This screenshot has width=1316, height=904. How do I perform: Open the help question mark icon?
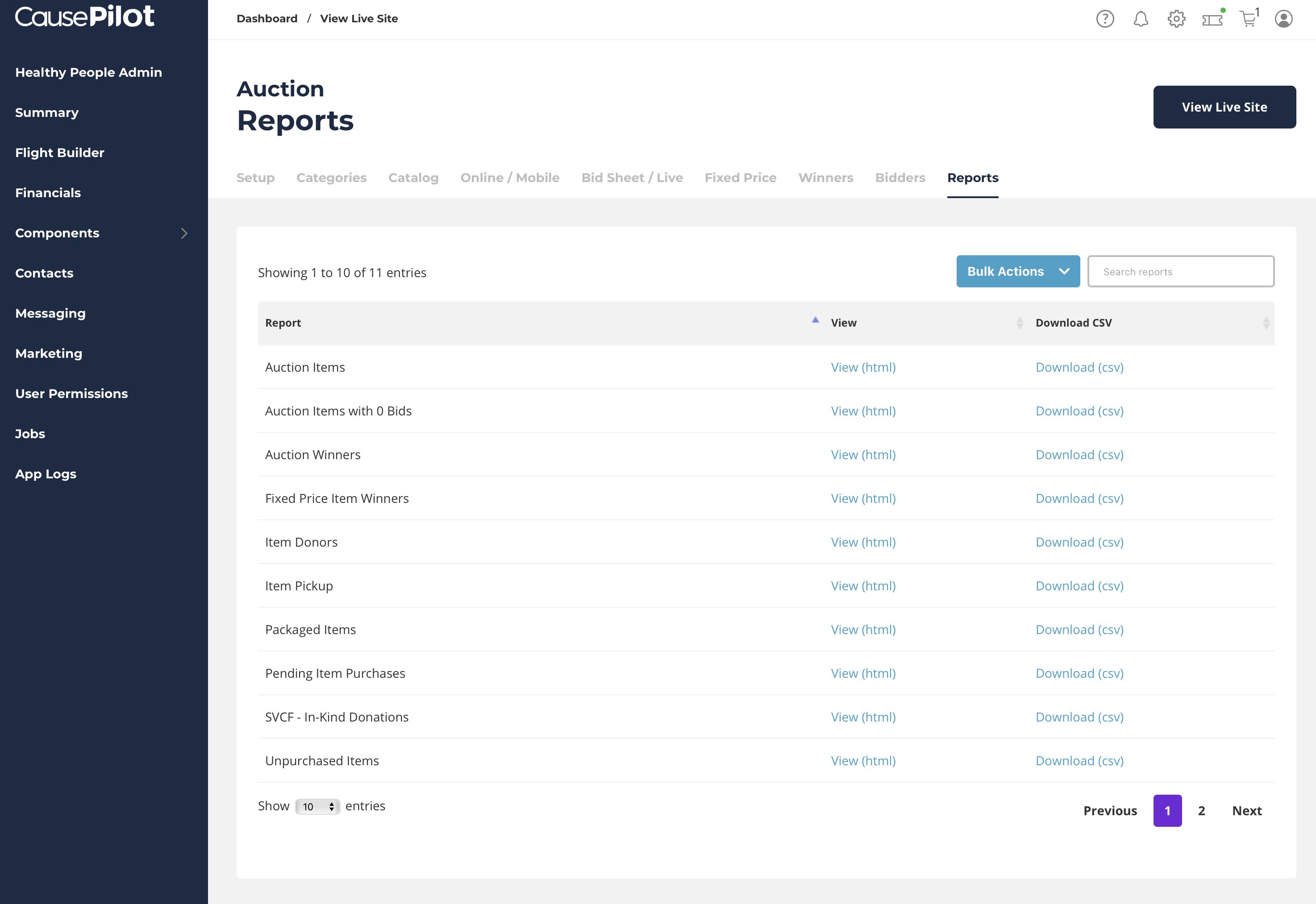click(1105, 19)
